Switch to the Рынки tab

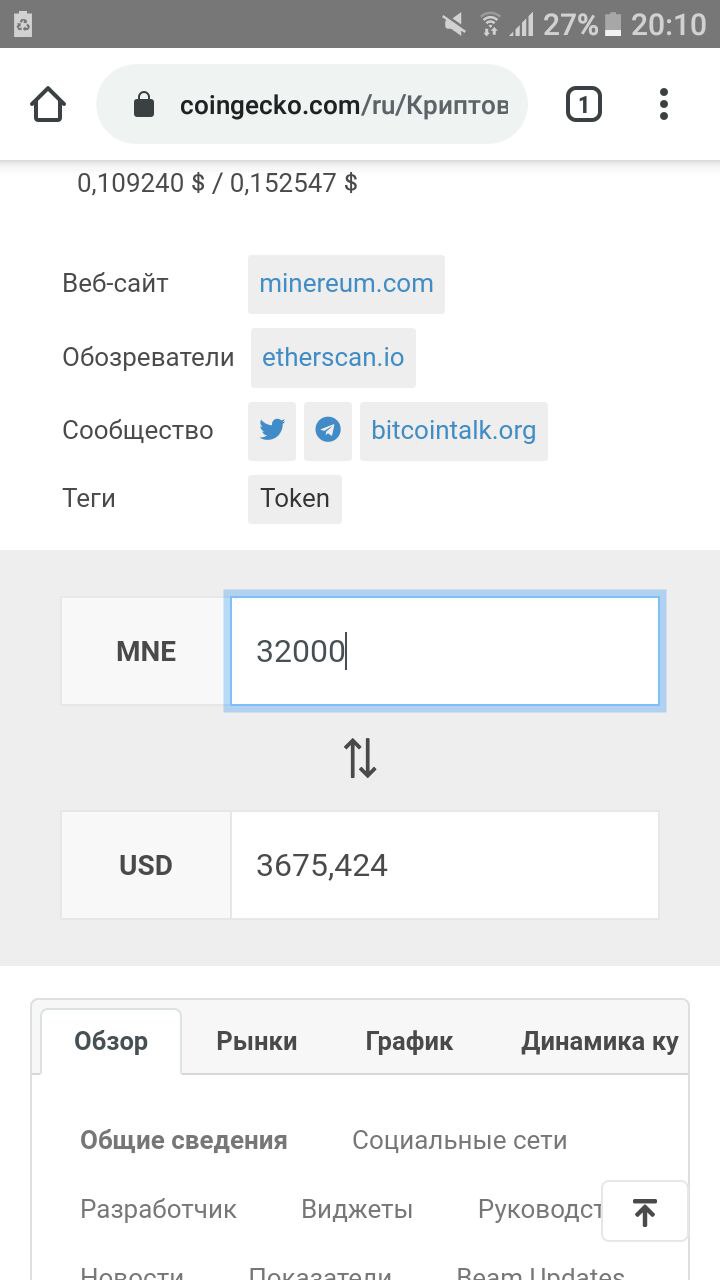pos(257,1041)
